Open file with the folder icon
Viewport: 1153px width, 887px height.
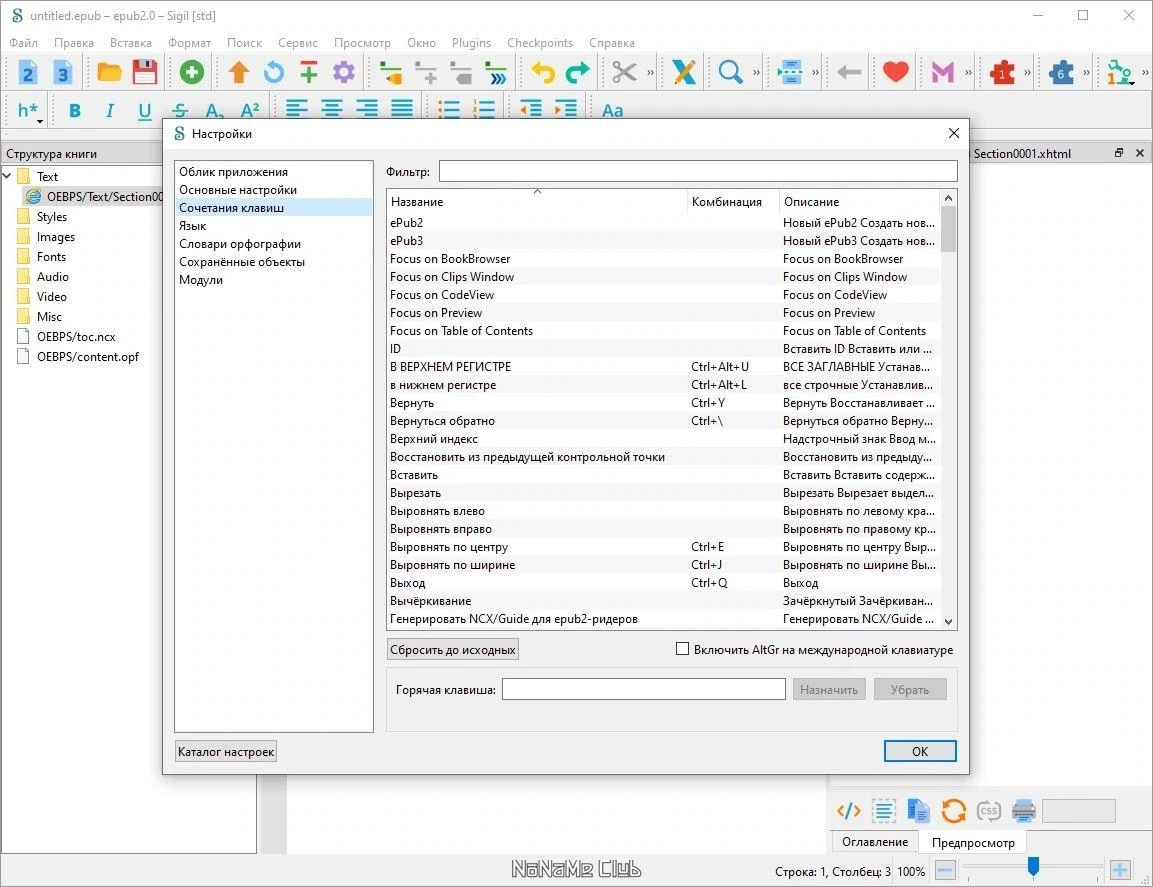coord(110,72)
